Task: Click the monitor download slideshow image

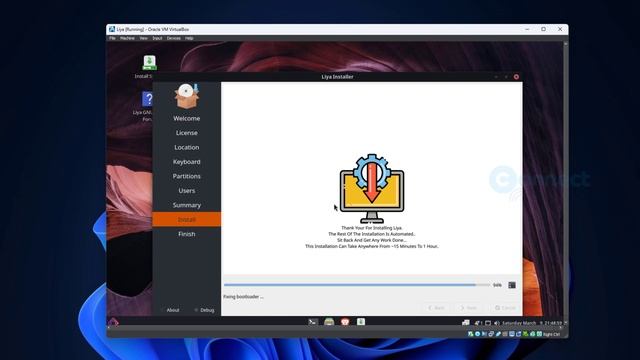Action: tap(372, 188)
